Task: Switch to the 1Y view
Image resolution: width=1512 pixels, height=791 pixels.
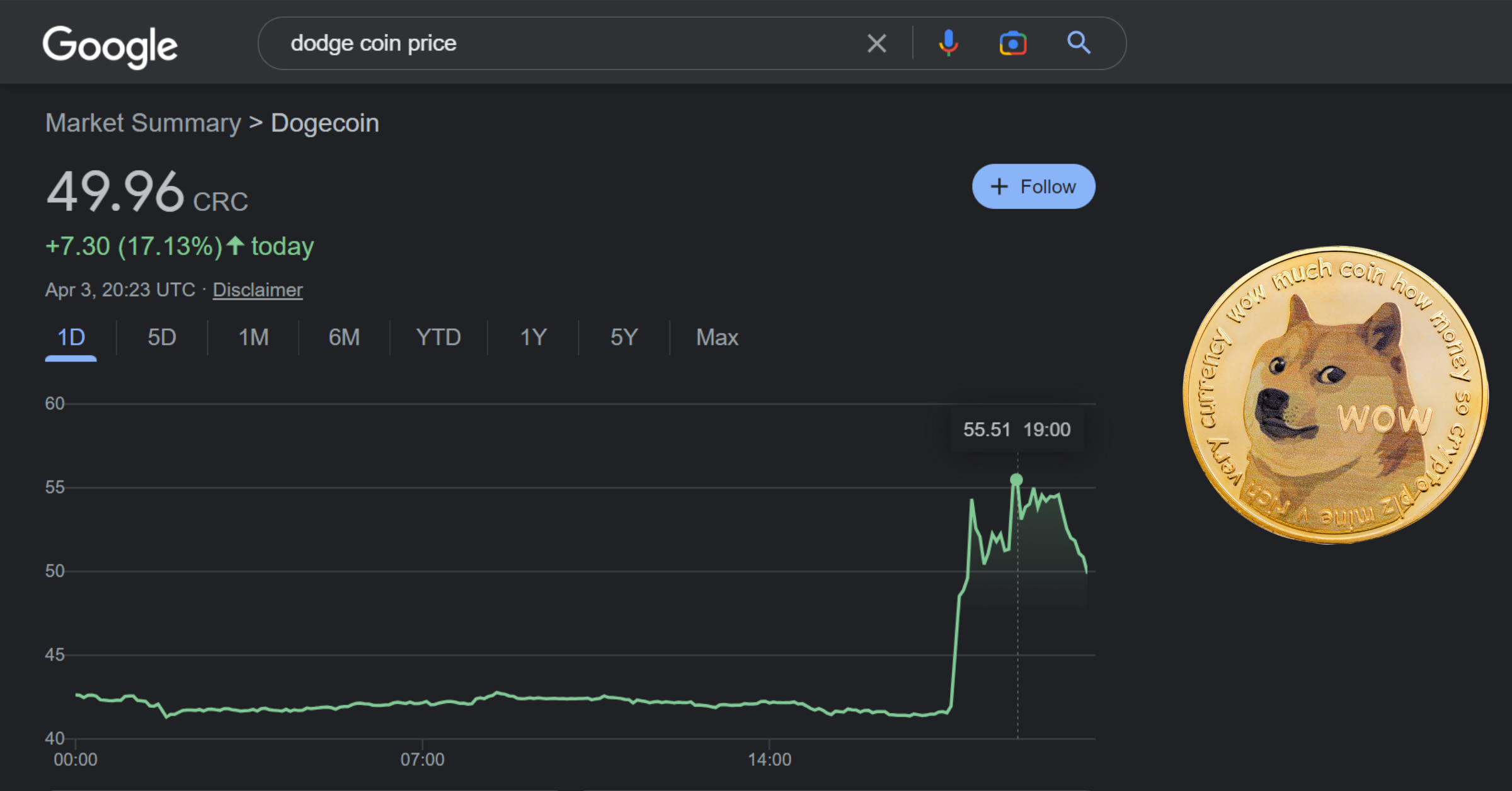Action: click(x=532, y=338)
